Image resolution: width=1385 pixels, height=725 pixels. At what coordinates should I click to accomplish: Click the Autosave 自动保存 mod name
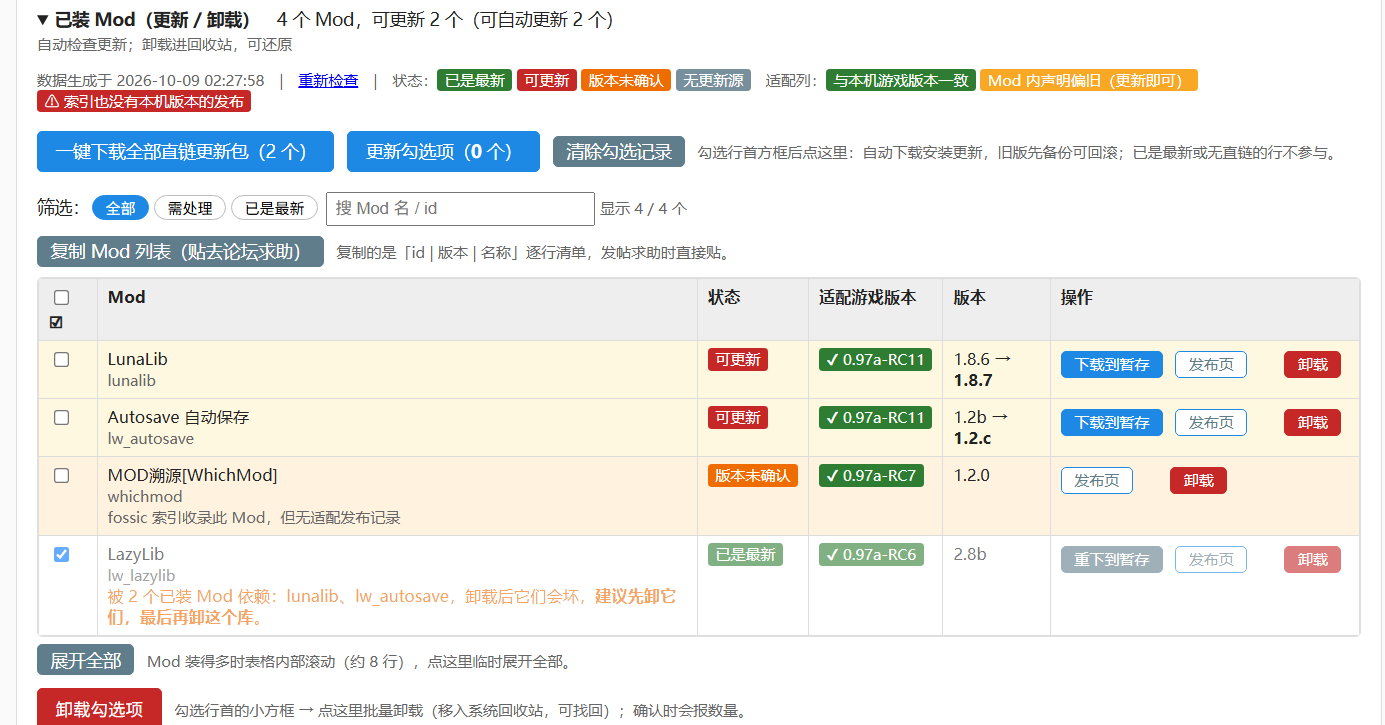(x=179, y=417)
